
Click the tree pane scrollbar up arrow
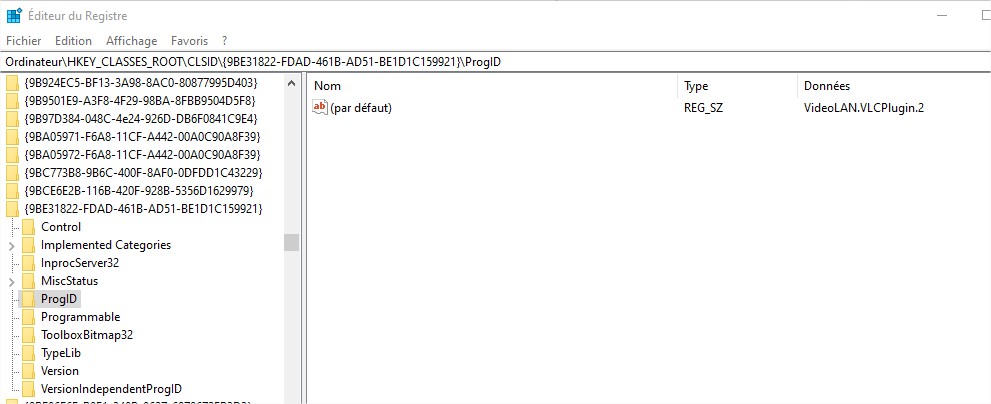pos(291,83)
